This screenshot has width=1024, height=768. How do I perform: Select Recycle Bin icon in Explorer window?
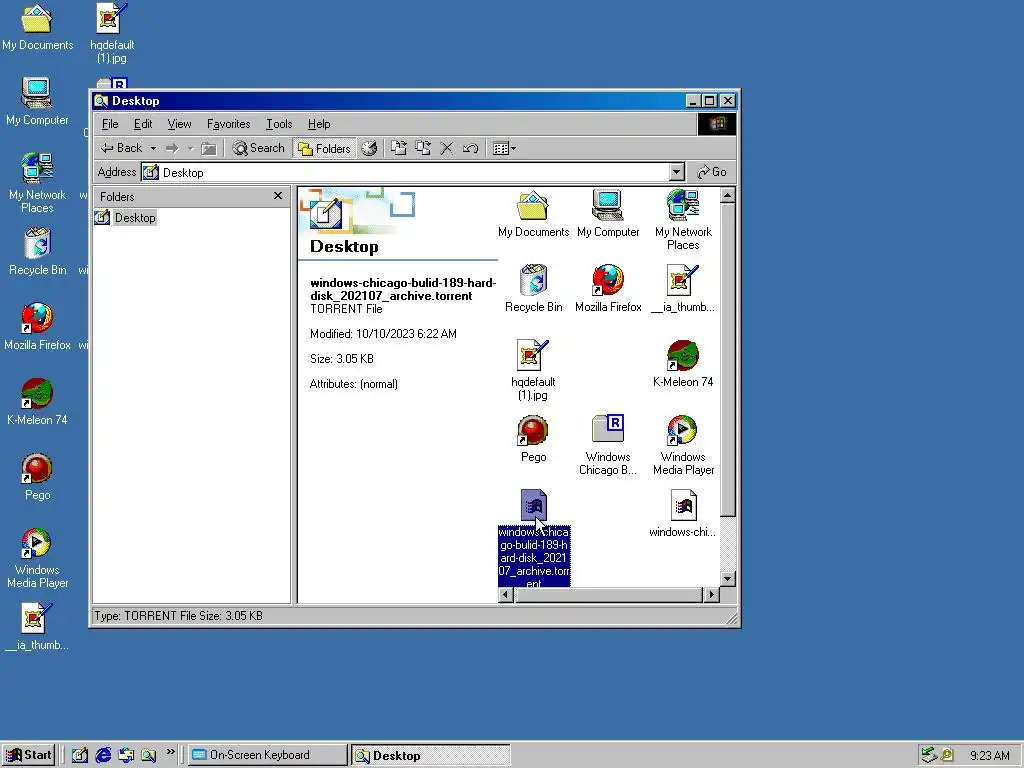pyautogui.click(x=533, y=289)
